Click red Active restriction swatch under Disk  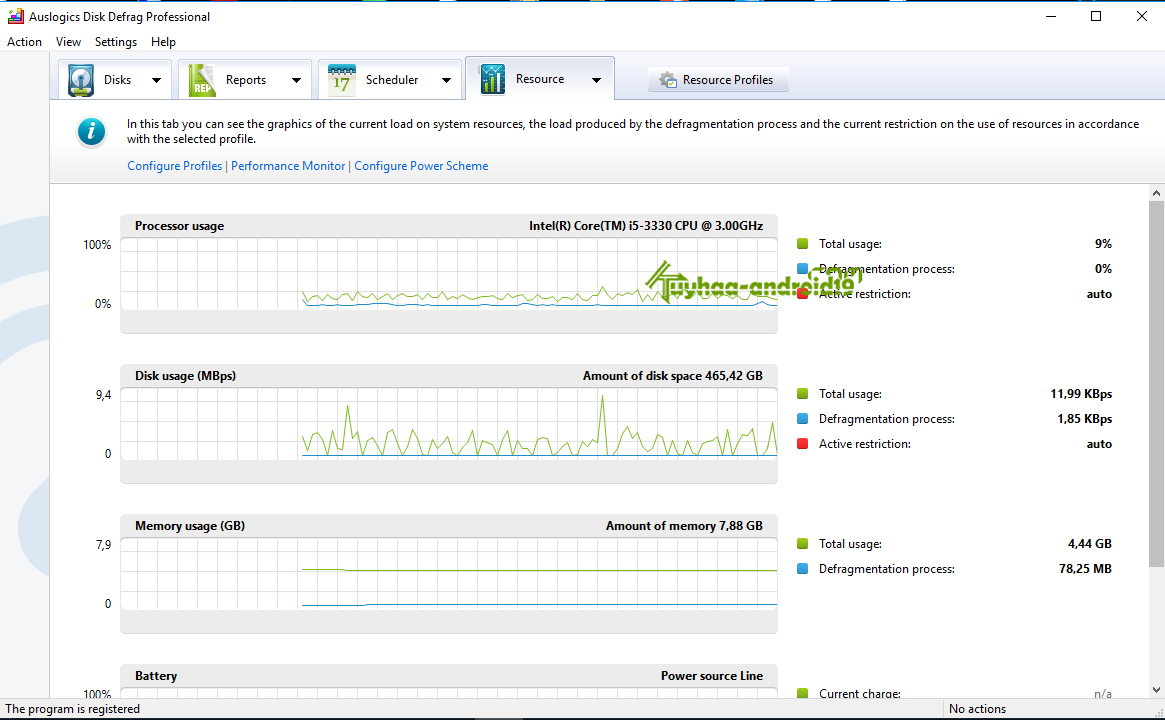click(802, 444)
